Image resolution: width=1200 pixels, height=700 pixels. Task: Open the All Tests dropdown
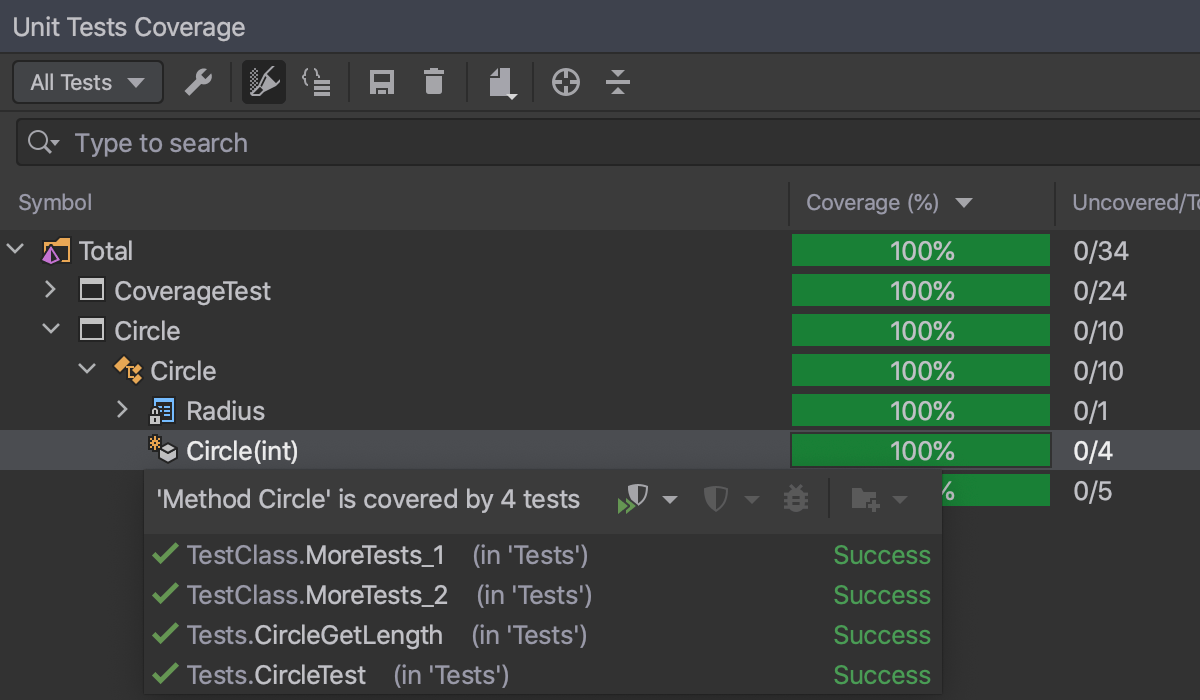(88, 82)
